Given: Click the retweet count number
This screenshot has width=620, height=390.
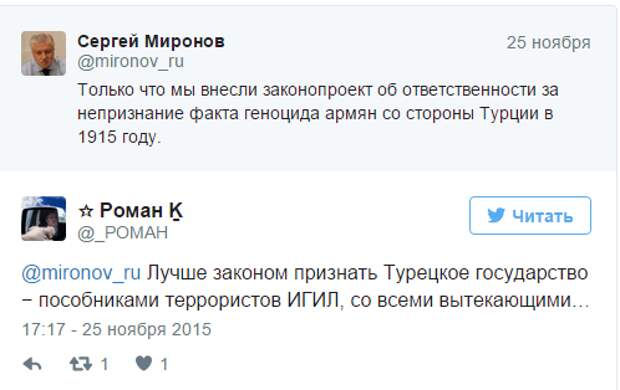Looking at the screenshot, I should (x=104, y=364).
